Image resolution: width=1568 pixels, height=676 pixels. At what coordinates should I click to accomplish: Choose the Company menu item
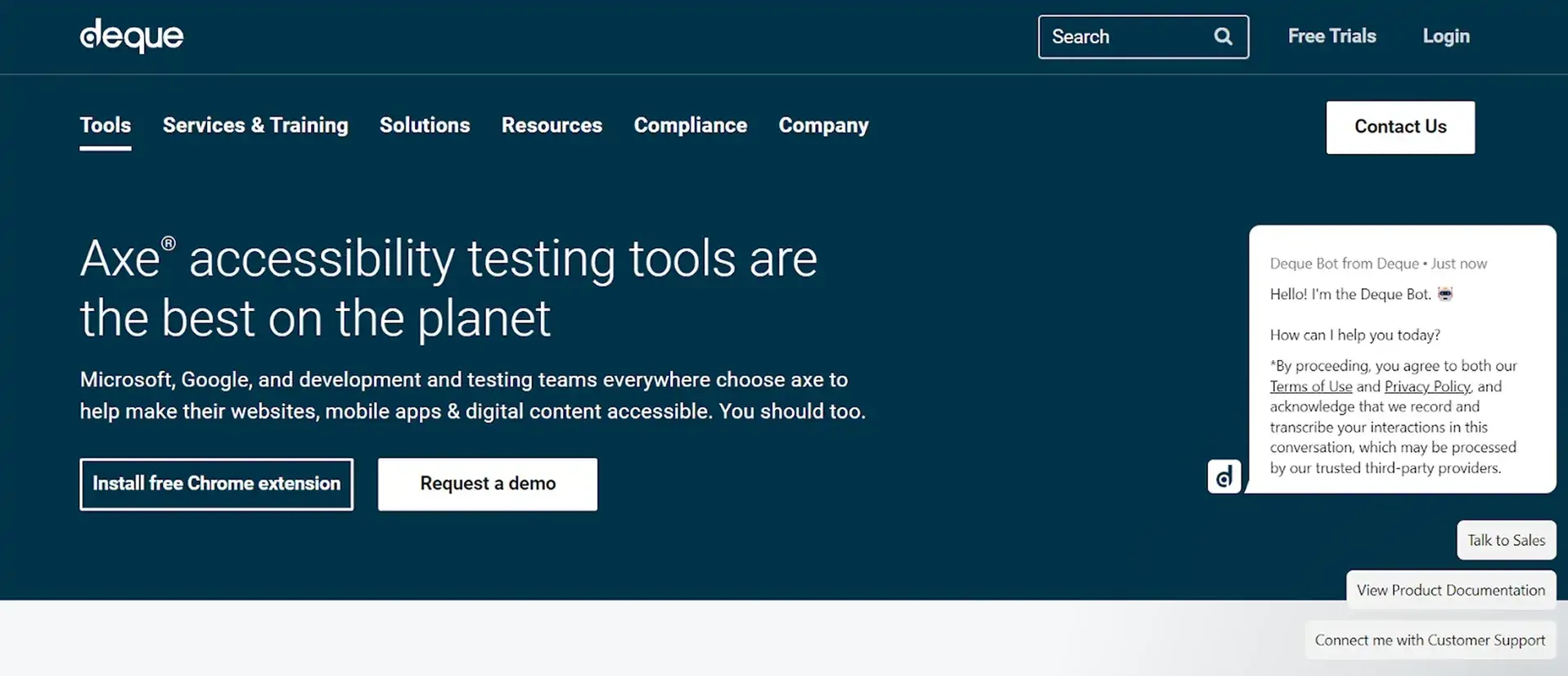pyautogui.click(x=823, y=125)
